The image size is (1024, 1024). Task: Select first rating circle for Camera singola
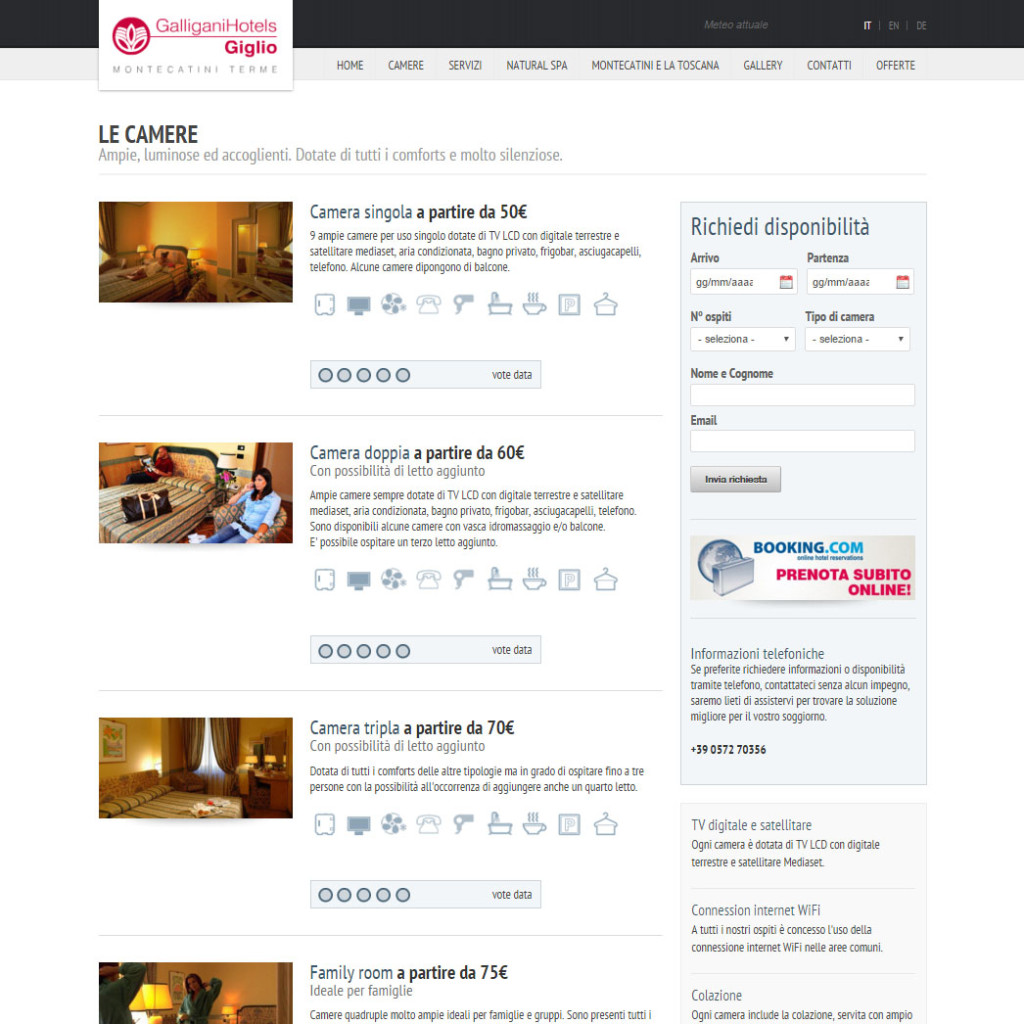[x=325, y=375]
